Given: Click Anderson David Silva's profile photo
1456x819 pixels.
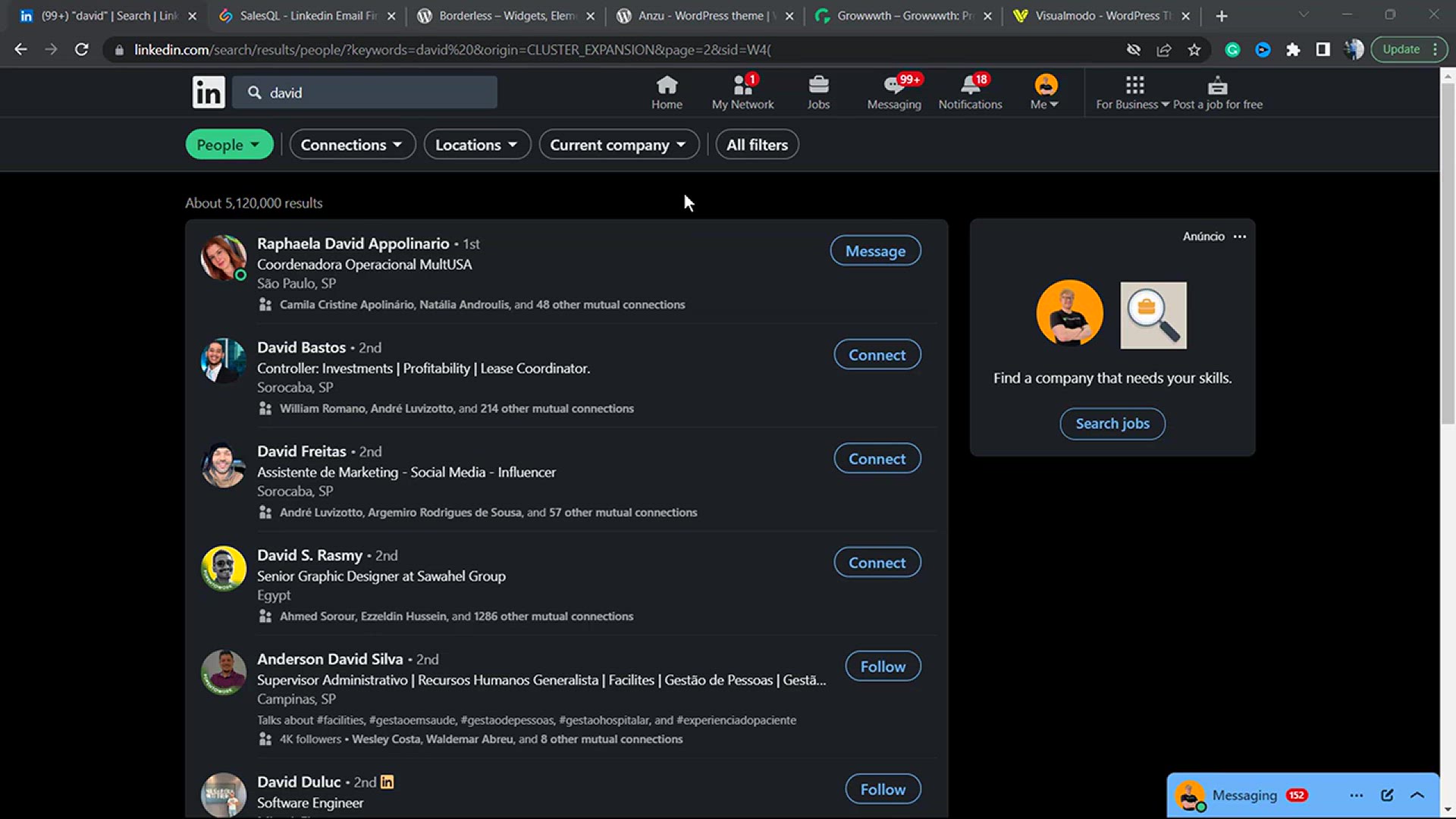Looking at the screenshot, I should pyautogui.click(x=223, y=673).
